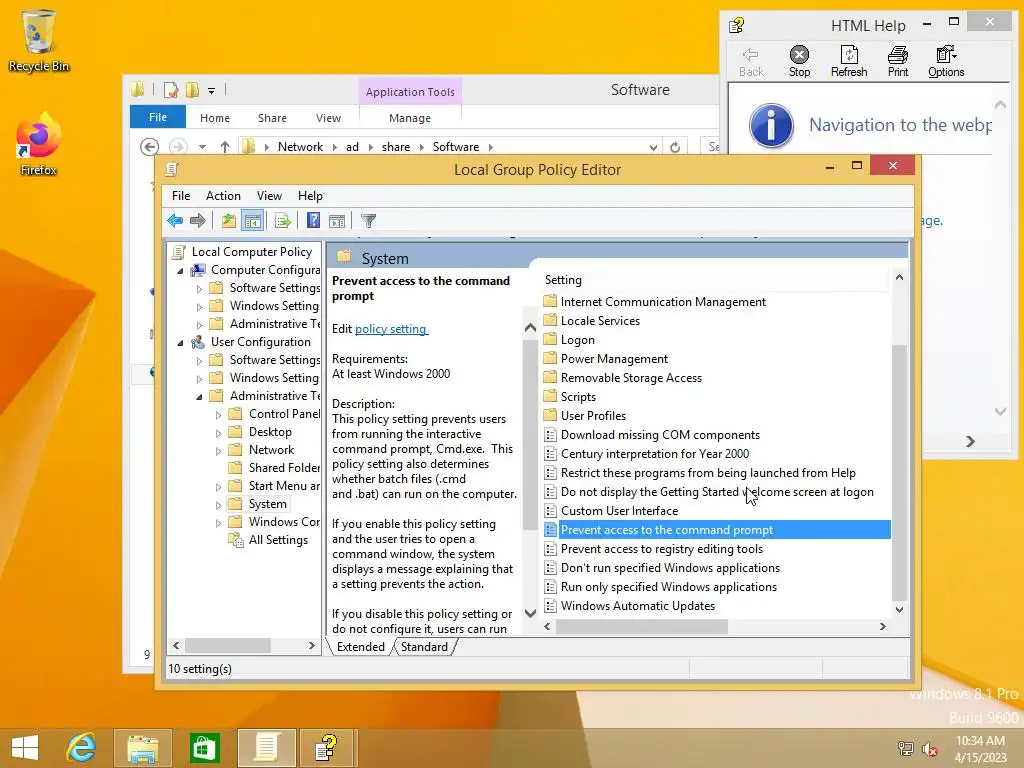Open Explorer address bar history dropdown
Viewport: 1024px width, 768px height.
(x=653, y=148)
